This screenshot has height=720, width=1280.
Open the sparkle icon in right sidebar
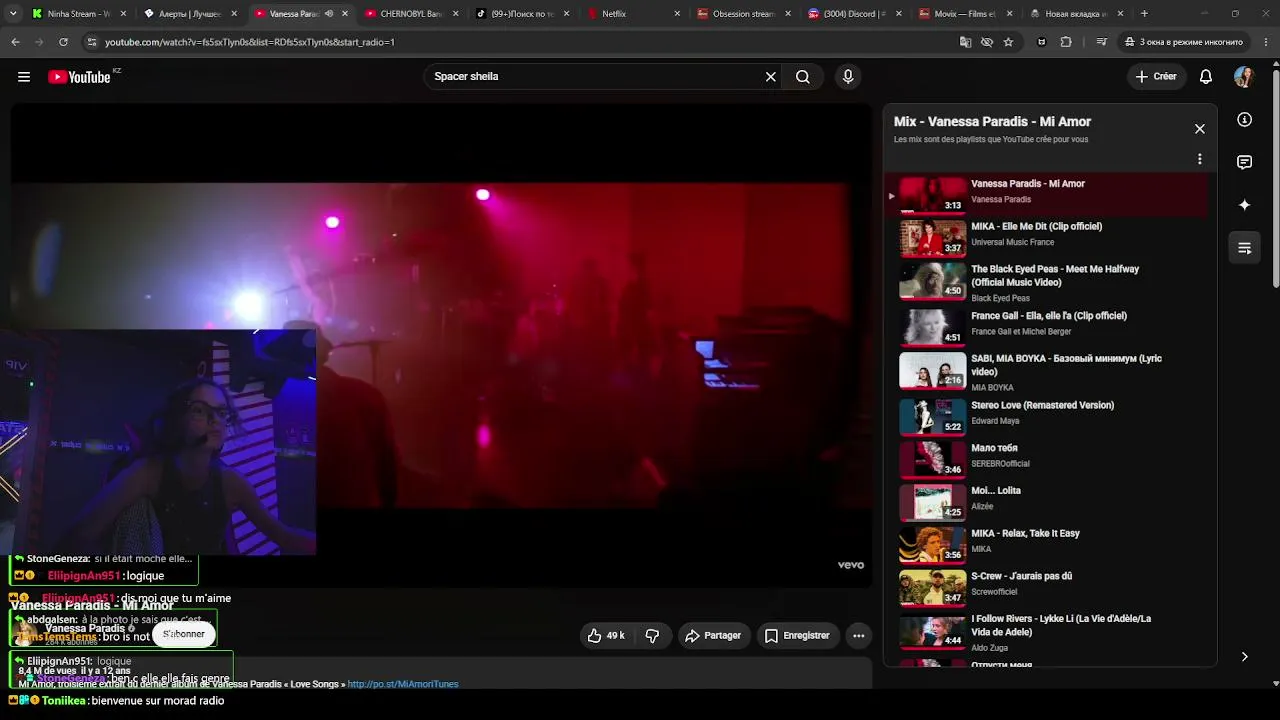[1245, 205]
